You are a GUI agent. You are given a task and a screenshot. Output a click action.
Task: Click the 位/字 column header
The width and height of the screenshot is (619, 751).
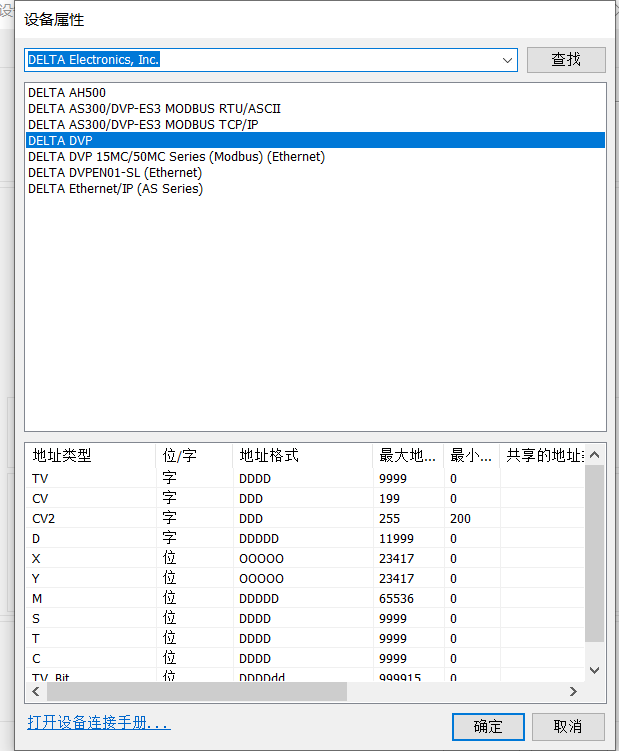(194, 455)
